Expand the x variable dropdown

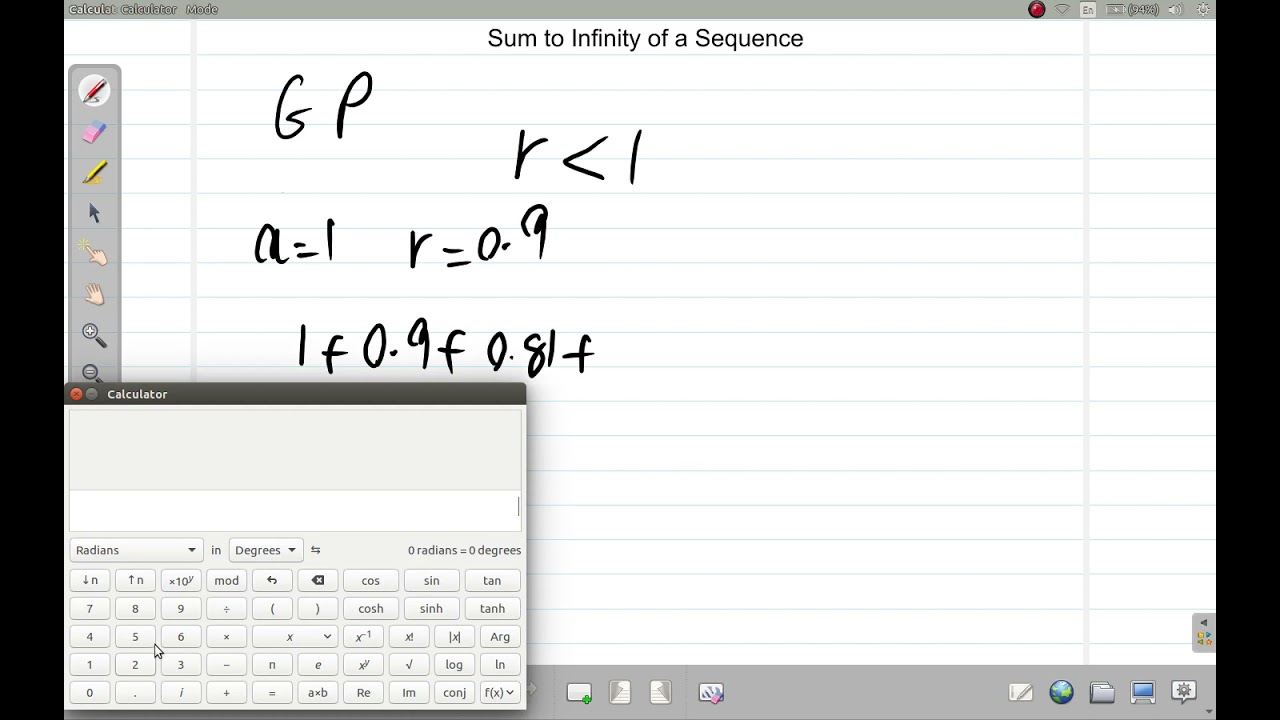[x=294, y=636]
